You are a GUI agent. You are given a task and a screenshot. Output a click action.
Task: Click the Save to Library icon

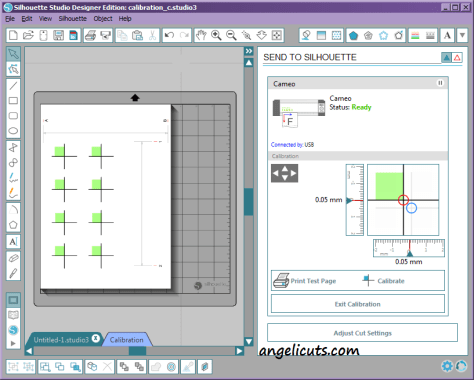(x=73, y=35)
